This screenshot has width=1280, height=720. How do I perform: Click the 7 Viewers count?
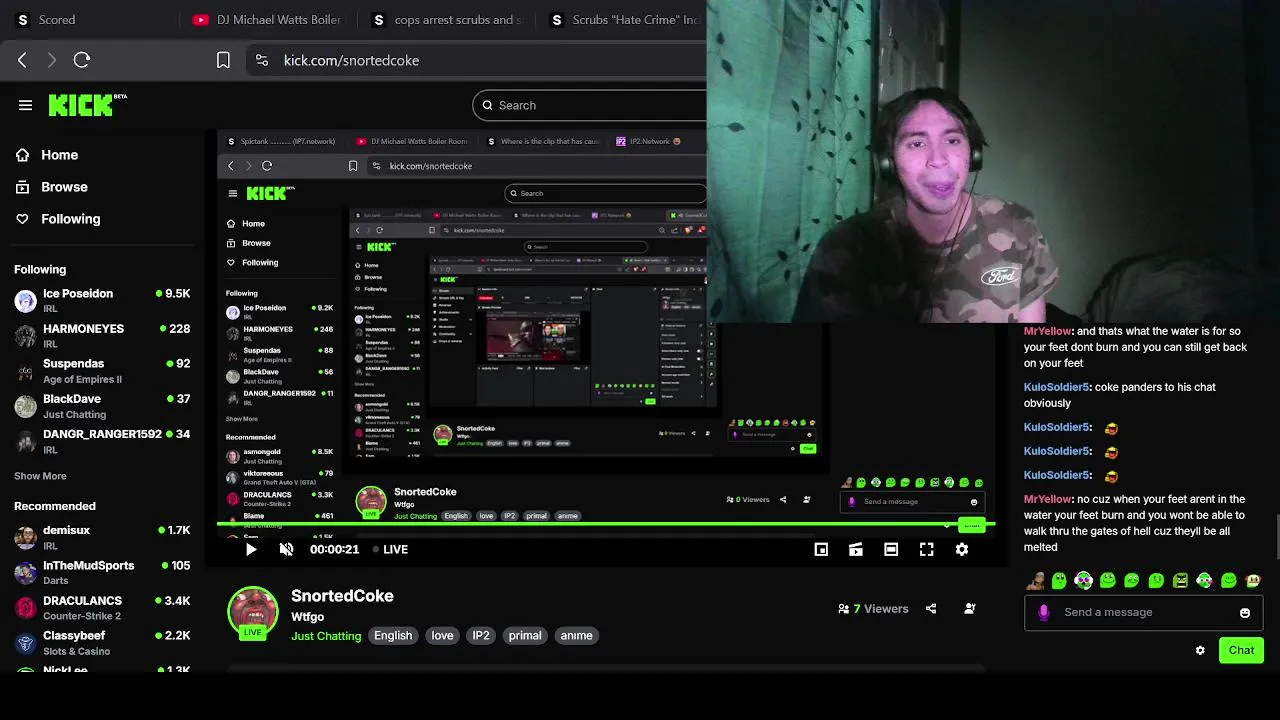click(873, 608)
